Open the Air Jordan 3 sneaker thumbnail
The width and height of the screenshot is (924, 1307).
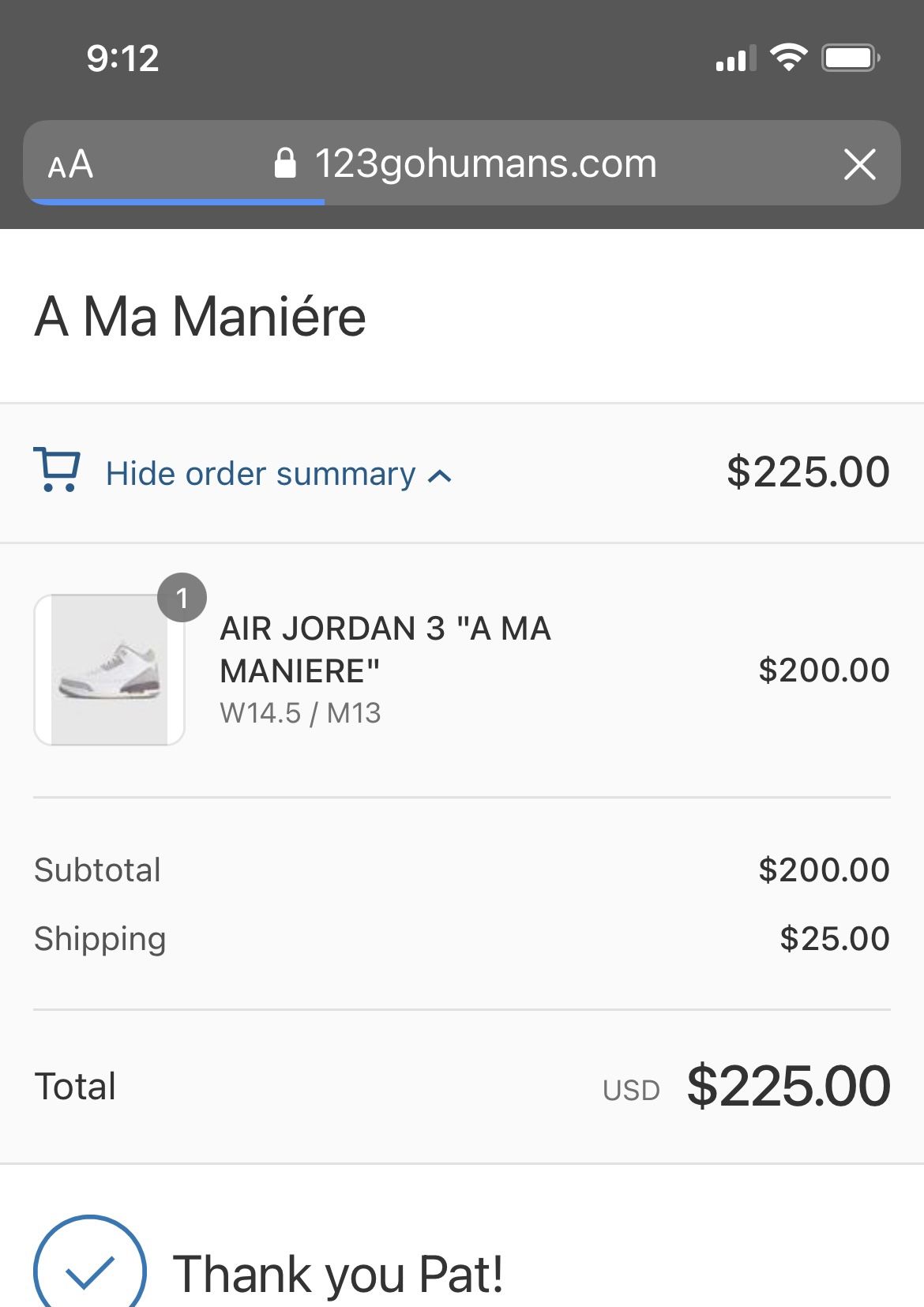point(109,670)
